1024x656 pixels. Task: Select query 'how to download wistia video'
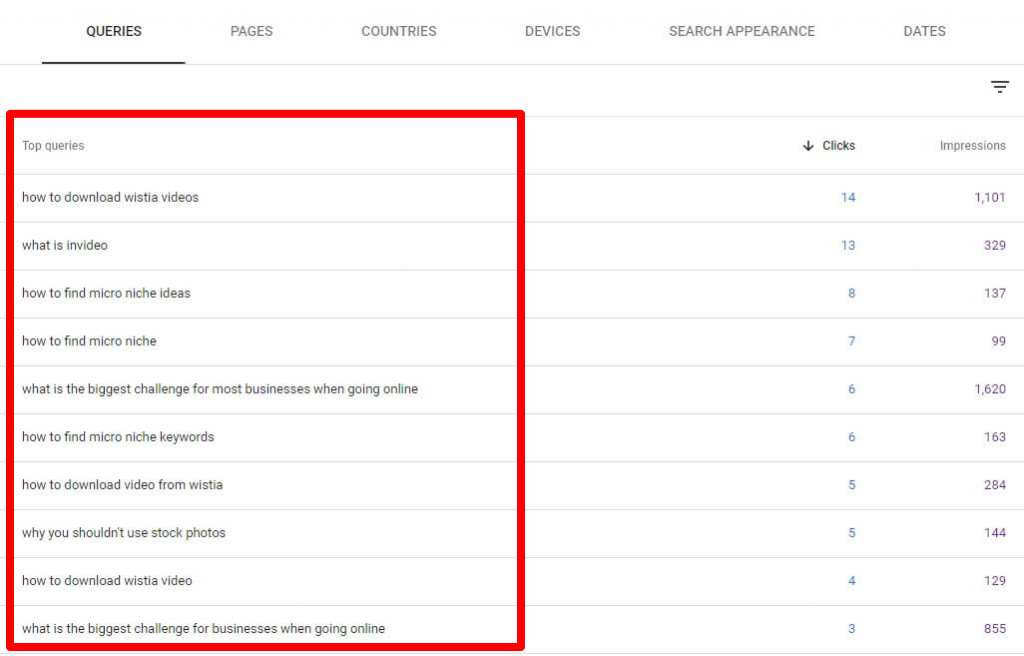pyautogui.click(x=107, y=580)
